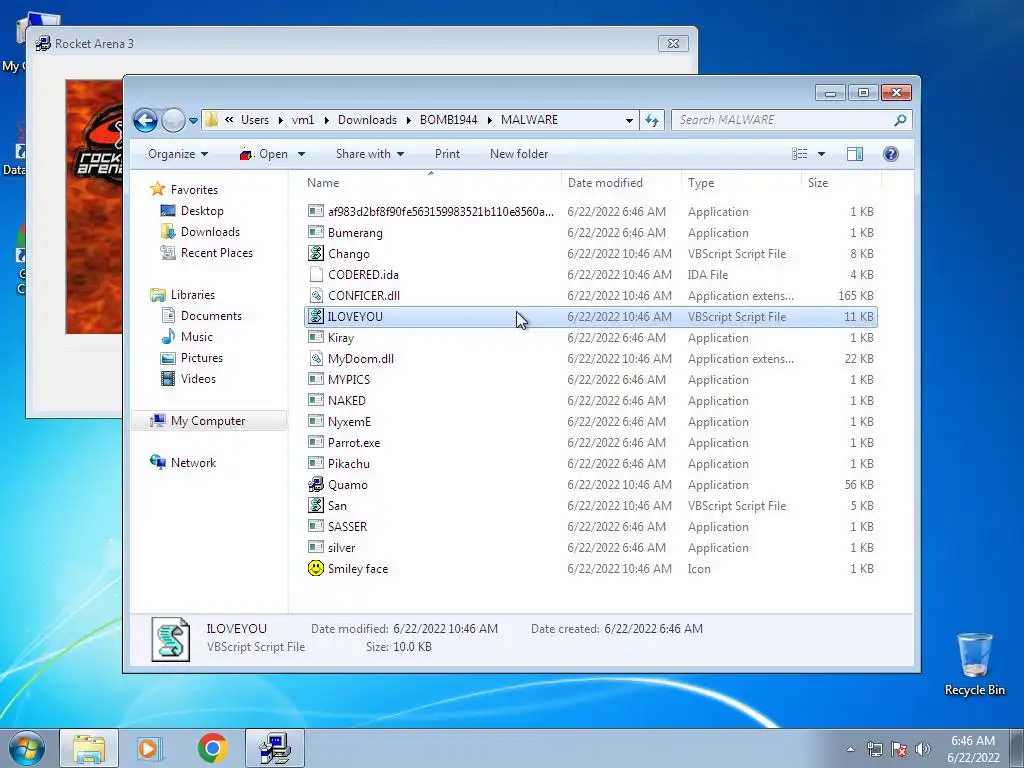Open the address bar history dropdown arrow
This screenshot has width=1024, height=768.
coord(629,120)
